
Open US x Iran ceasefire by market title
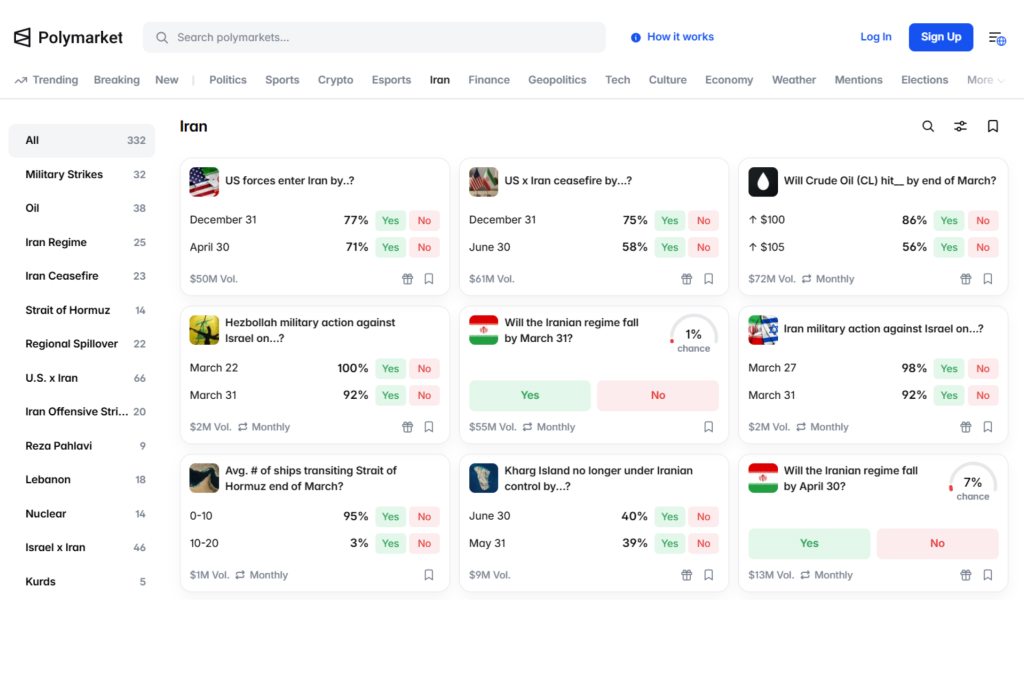click(x=568, y=181)
